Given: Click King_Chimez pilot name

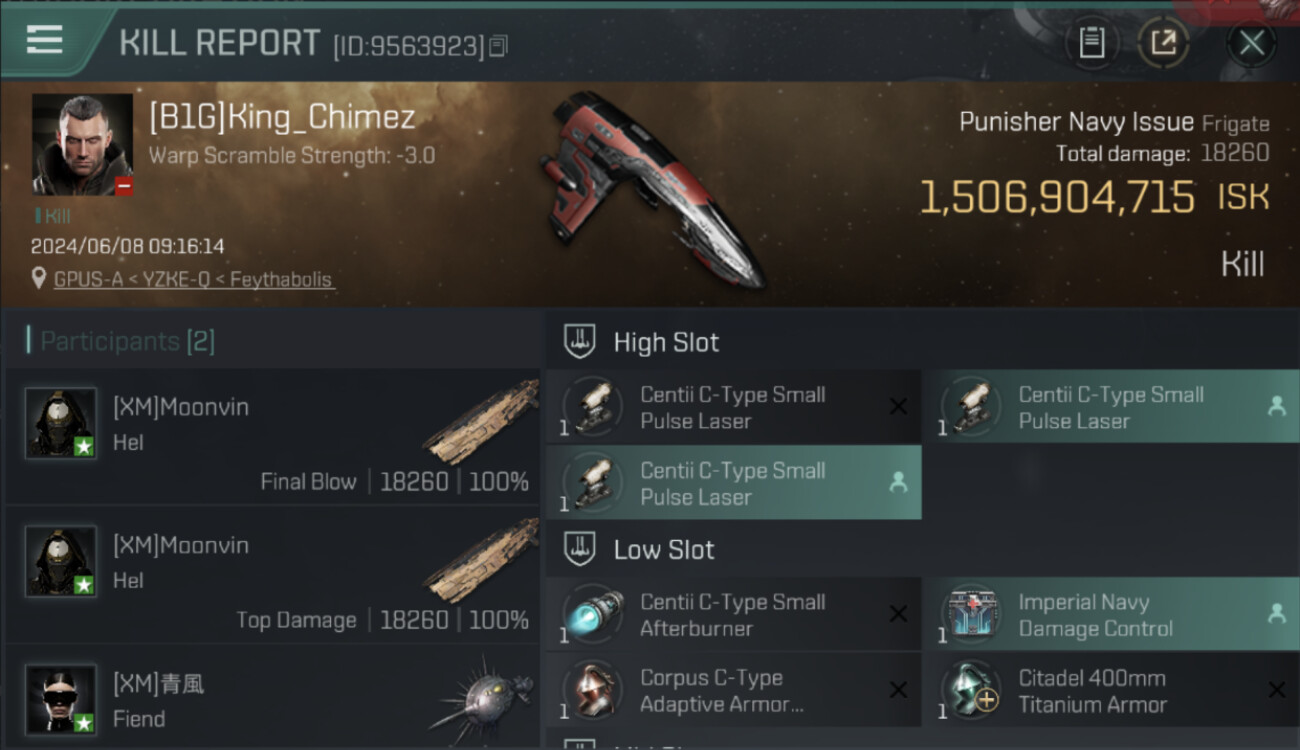Looking at the screenshot, I should click(282, 117).
